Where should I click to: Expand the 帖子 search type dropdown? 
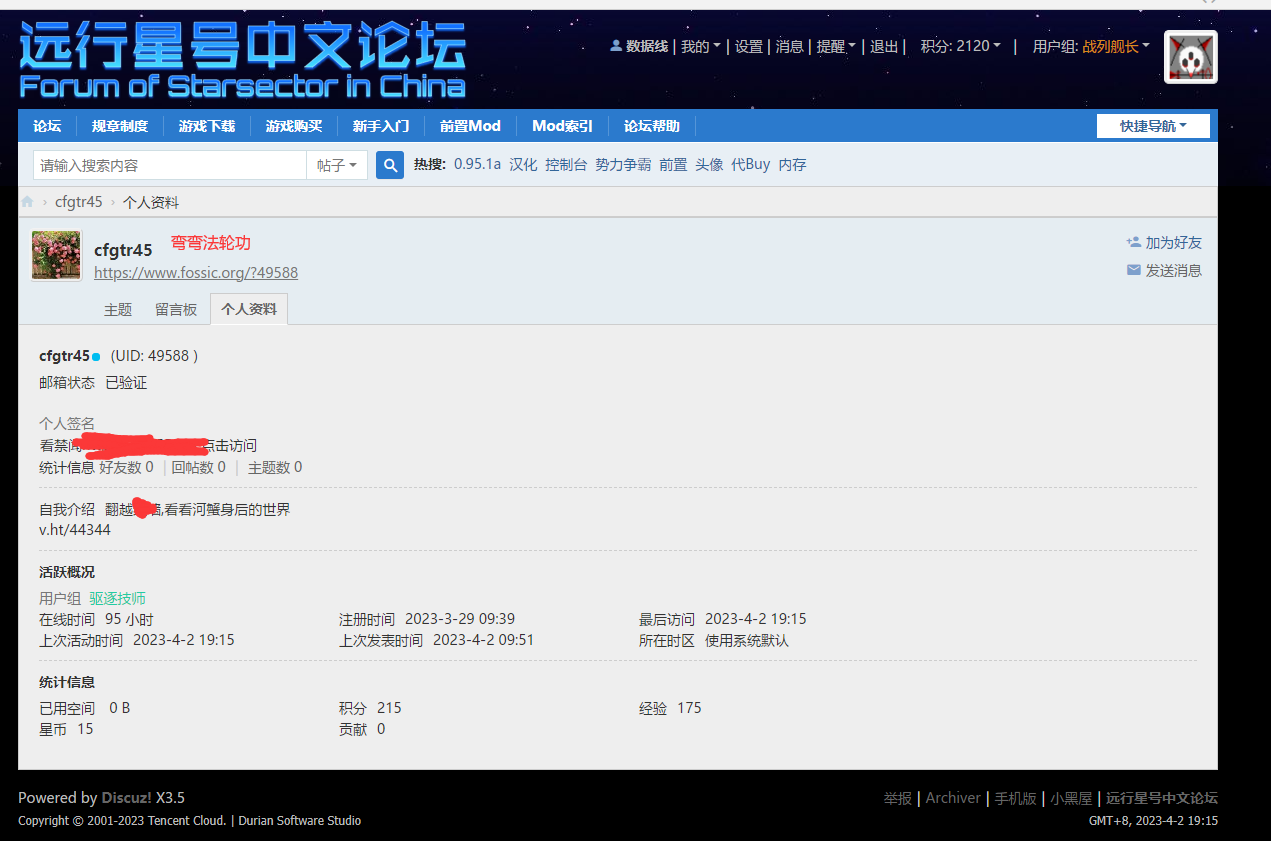point(337,165)
